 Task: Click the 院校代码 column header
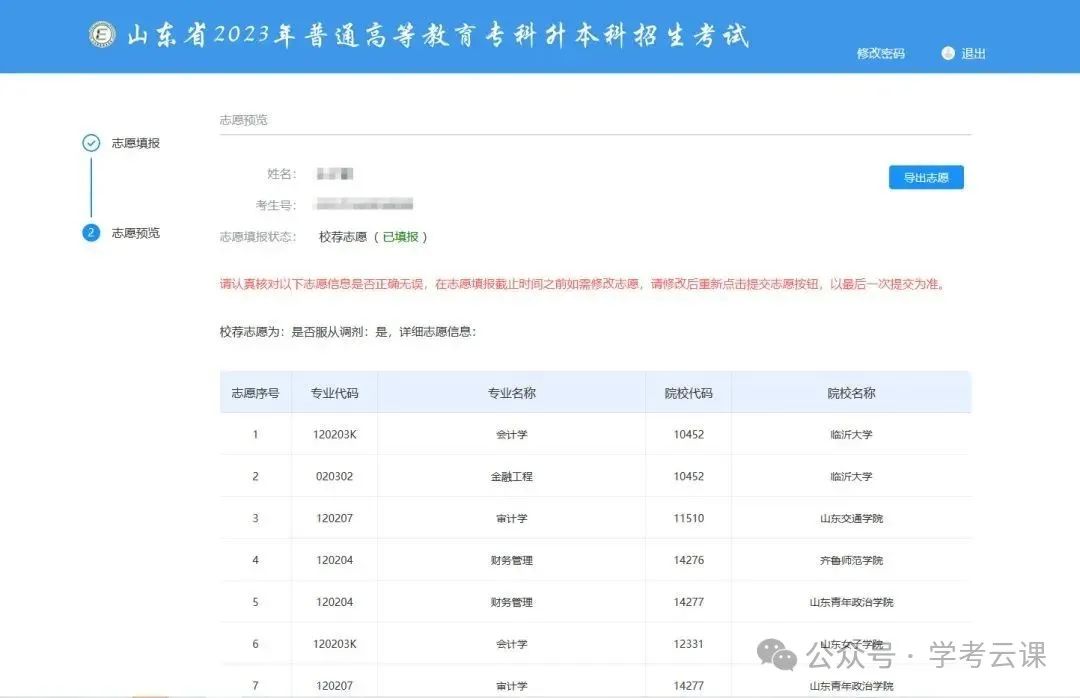(x=689, y=393)
